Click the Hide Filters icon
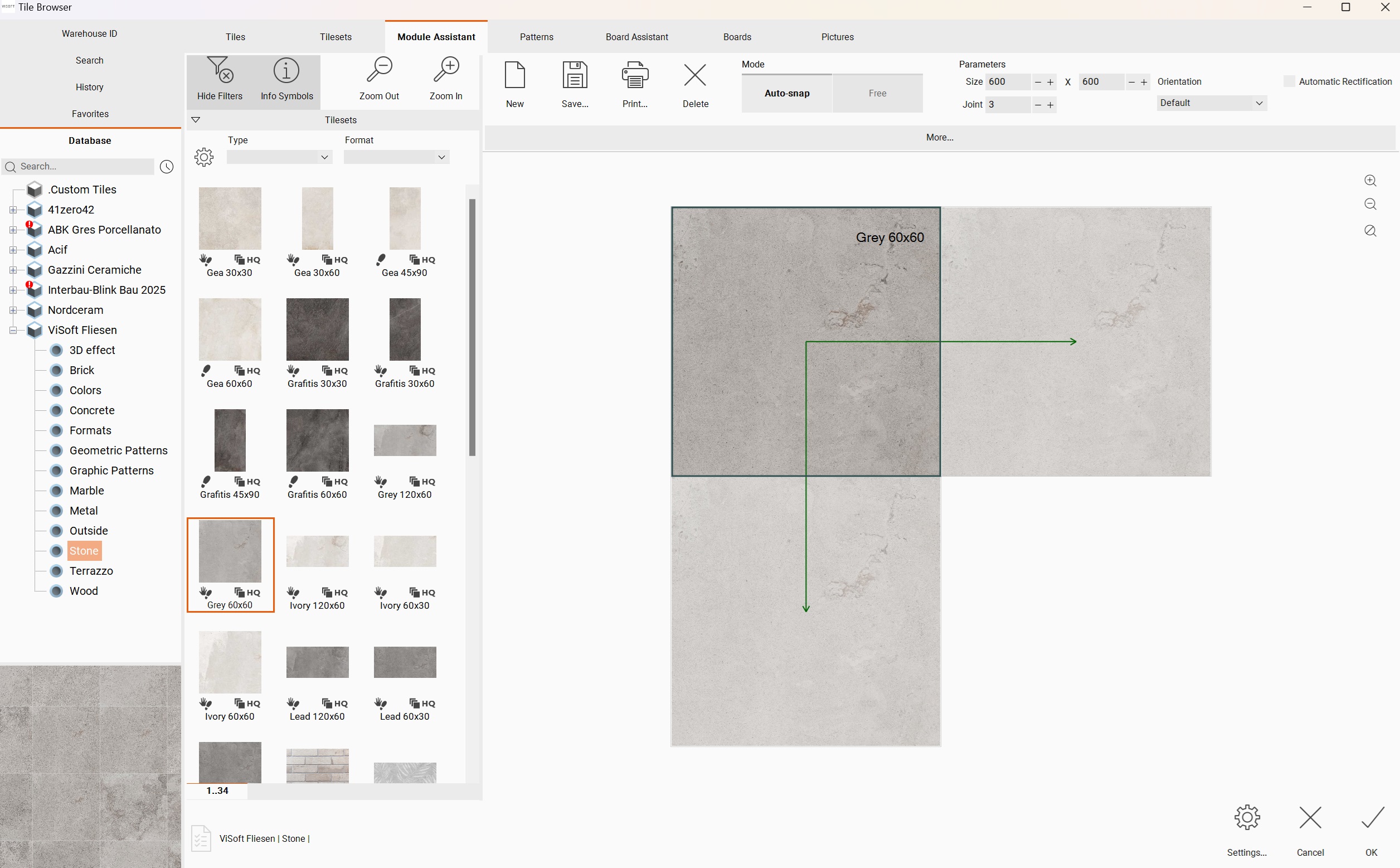 coord(220,70)
